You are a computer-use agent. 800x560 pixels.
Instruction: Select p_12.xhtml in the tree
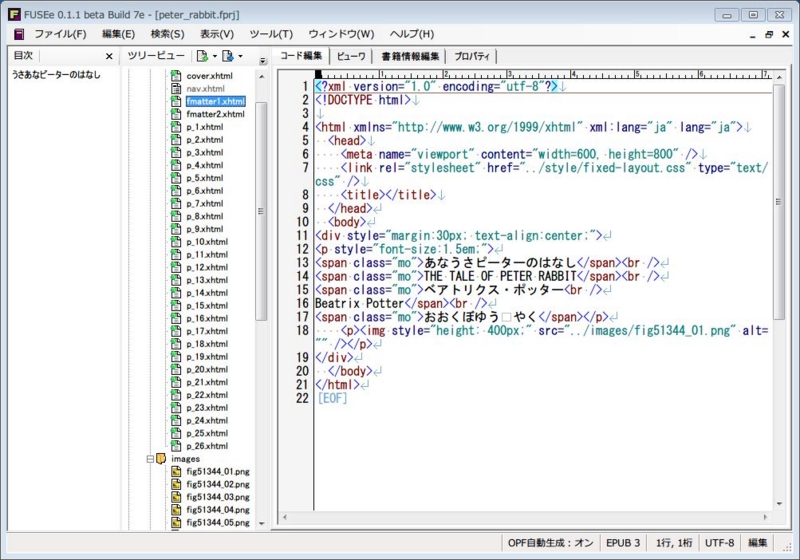point(207,267)
